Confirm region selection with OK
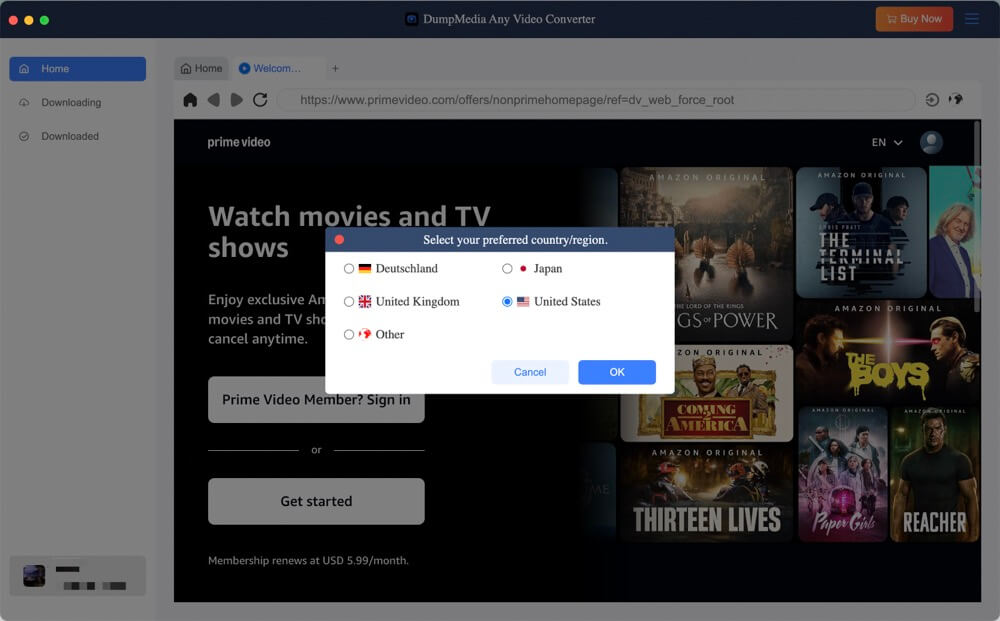 coord(617,372)
